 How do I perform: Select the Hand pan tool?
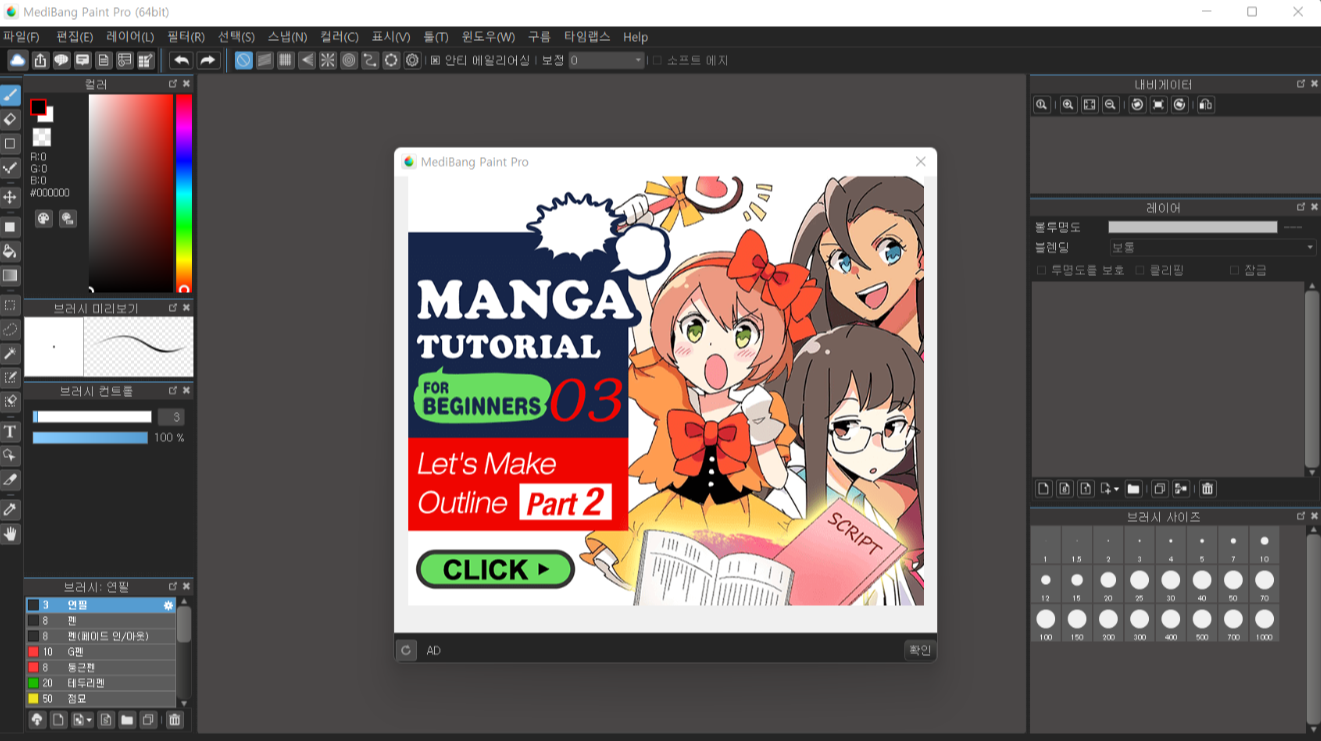tap(10, 534)
